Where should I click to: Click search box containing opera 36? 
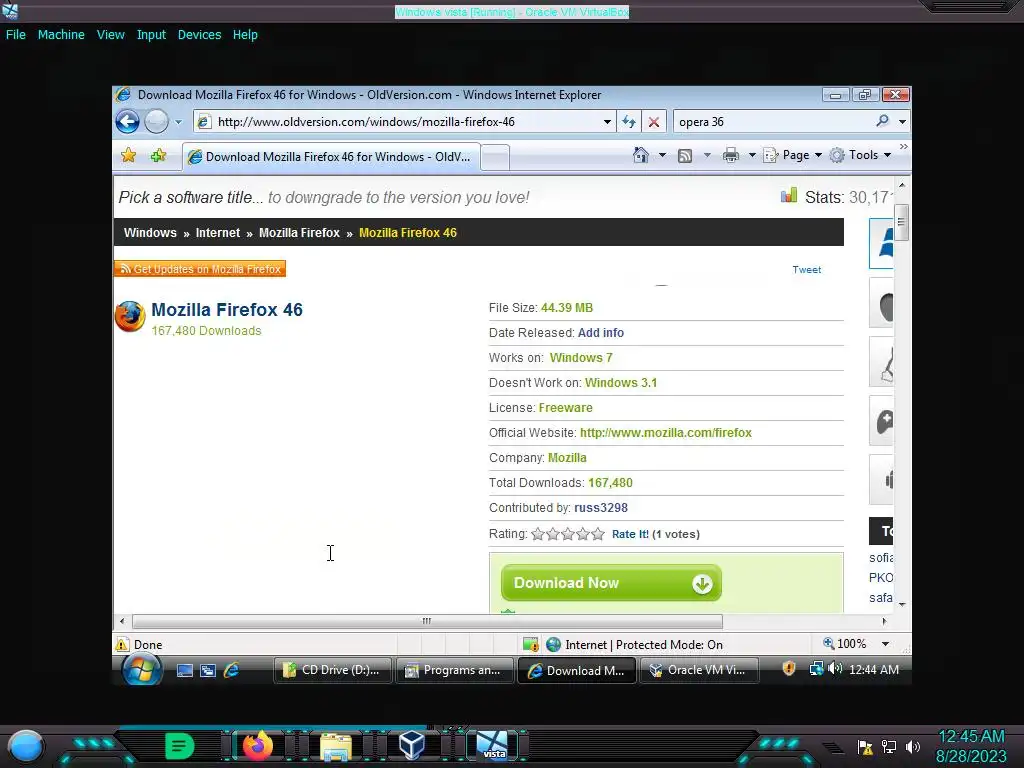(774, 121)
